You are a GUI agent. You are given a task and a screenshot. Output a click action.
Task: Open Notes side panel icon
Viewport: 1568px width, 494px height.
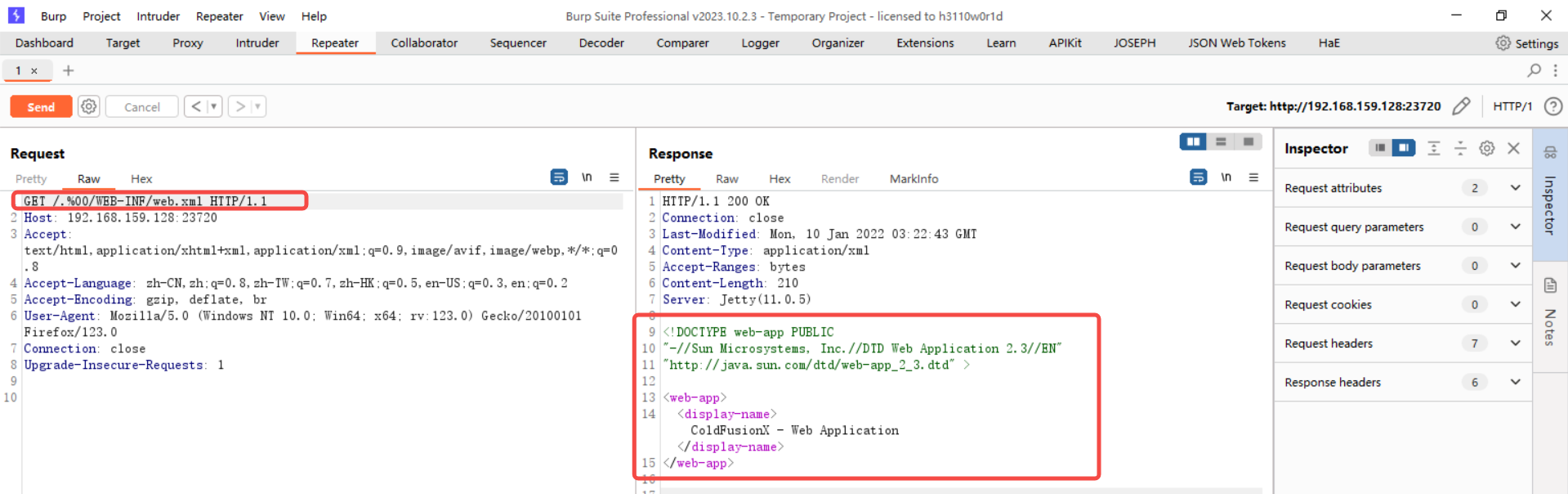click(x=1550, y=285)
